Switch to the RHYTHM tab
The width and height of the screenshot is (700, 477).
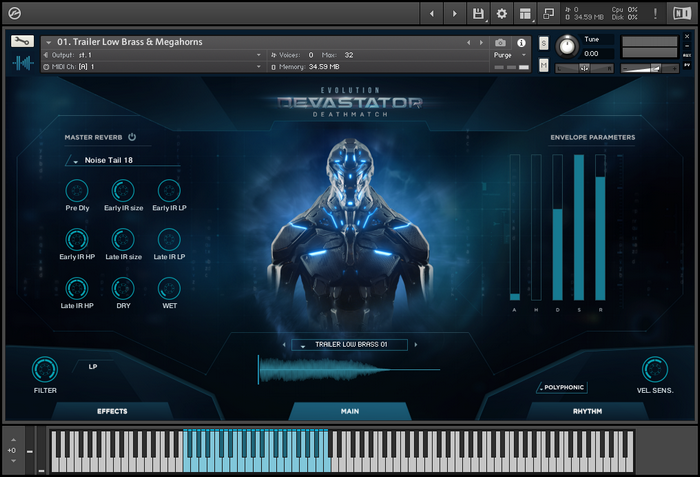click(587, 411)
